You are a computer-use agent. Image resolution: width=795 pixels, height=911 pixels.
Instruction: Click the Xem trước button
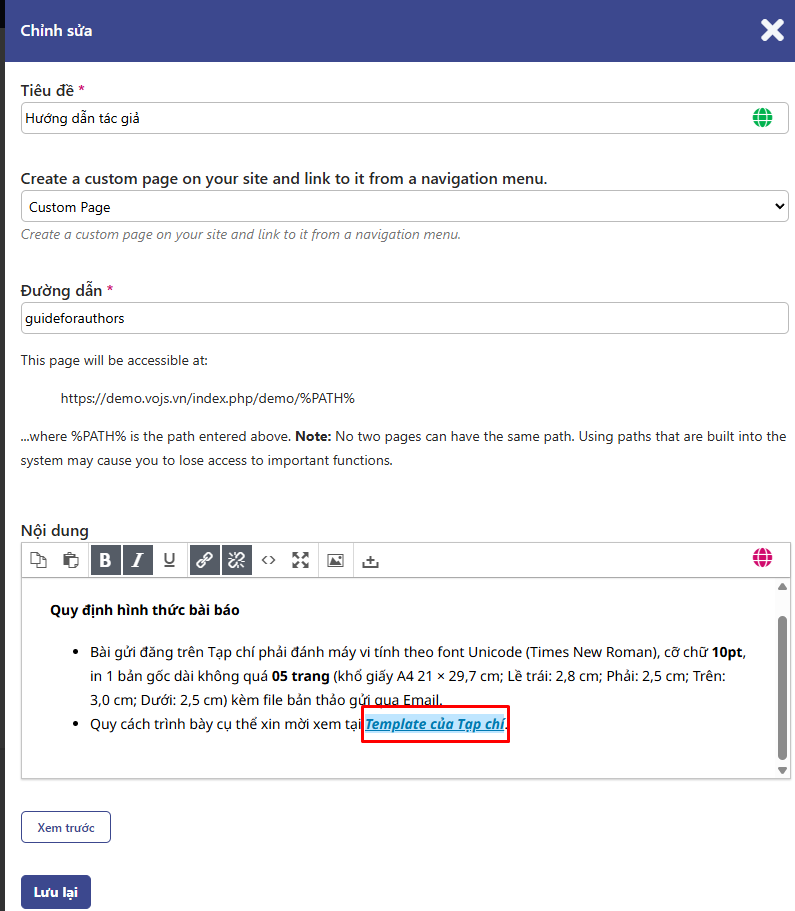[65, 828]
